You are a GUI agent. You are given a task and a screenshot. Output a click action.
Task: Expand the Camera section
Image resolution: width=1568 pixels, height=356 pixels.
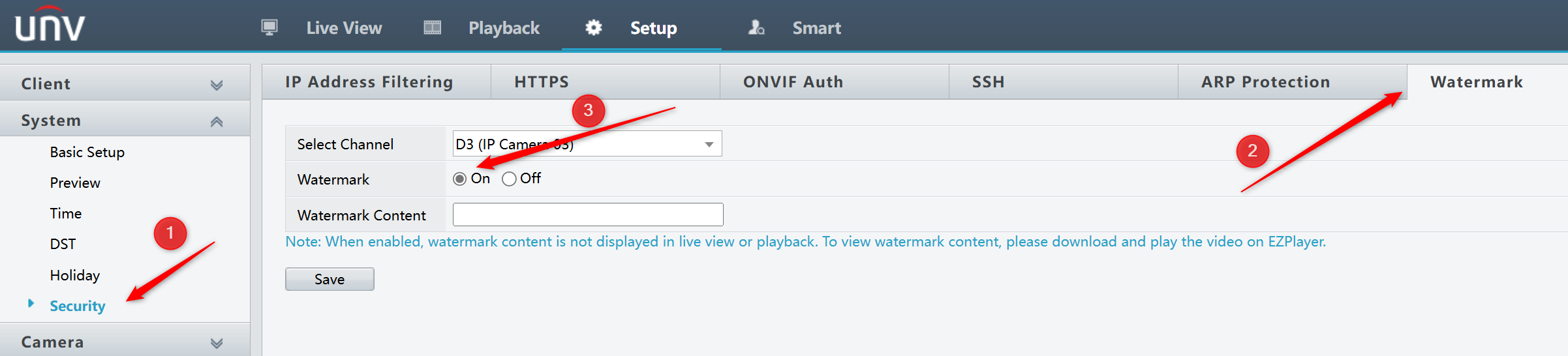point(125,341)
